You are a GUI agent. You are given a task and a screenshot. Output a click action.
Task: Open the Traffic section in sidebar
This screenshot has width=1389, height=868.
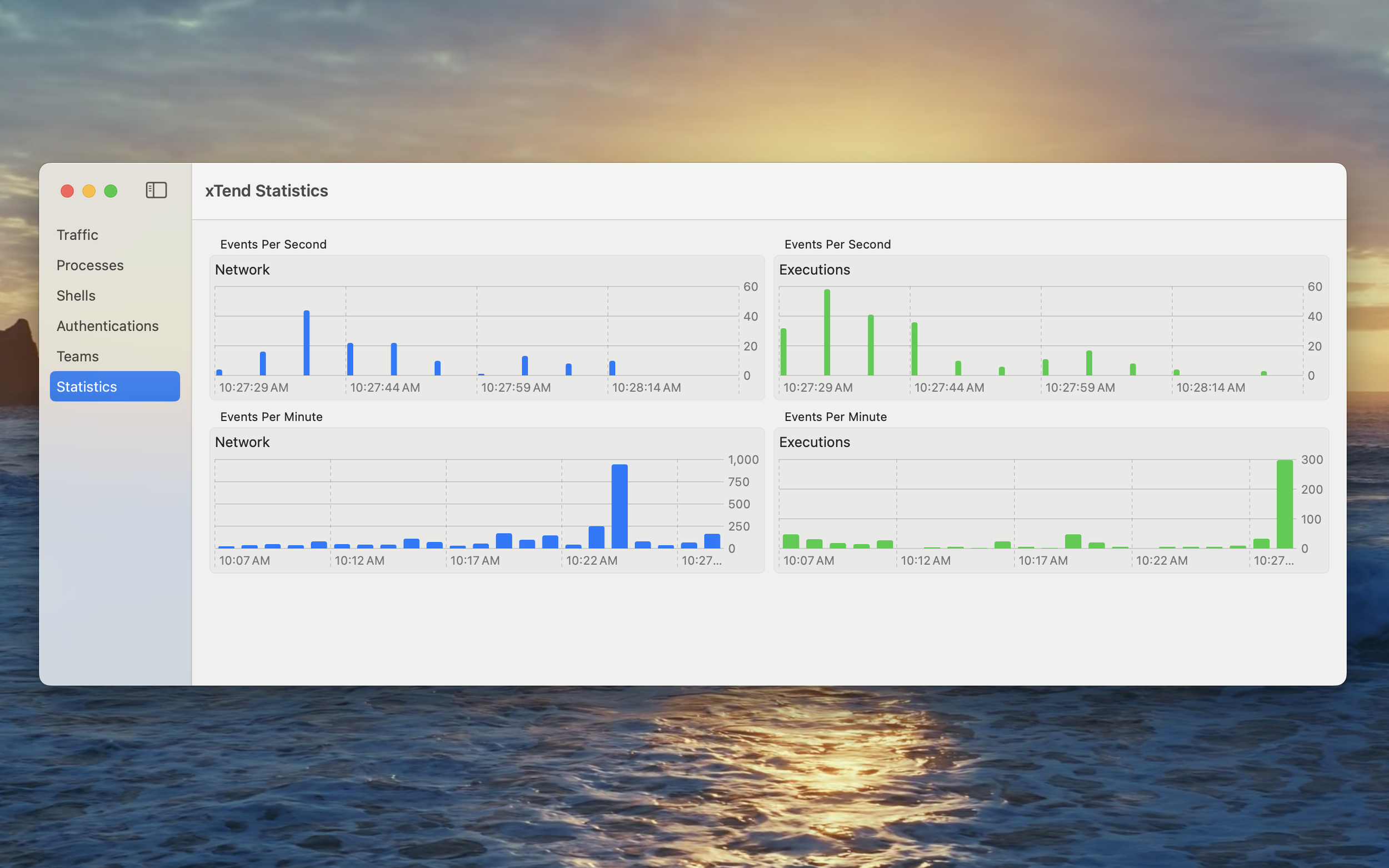tap(78, 235)
